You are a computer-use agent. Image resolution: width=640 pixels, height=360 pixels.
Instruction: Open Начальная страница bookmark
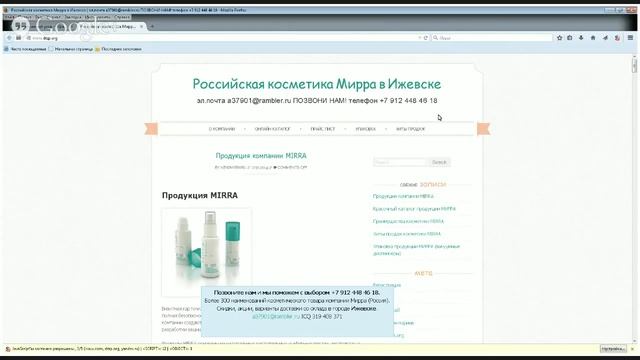71,49
